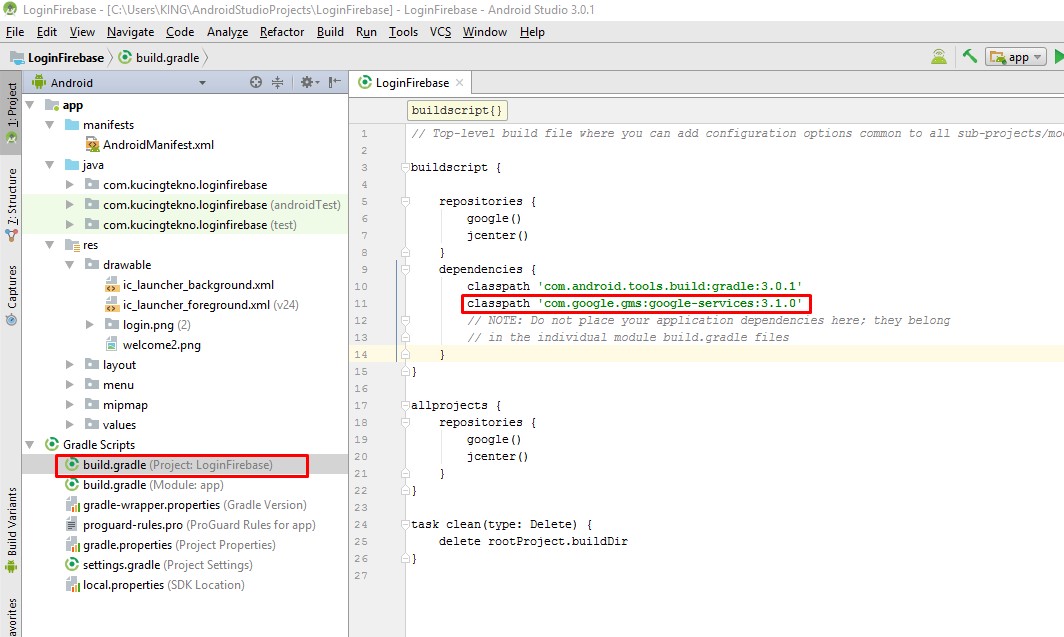The width and height of the screenshot is (1064, 637).
Task: Open the Edit menu
Action: pyautogui.click(x=47, y=32)
